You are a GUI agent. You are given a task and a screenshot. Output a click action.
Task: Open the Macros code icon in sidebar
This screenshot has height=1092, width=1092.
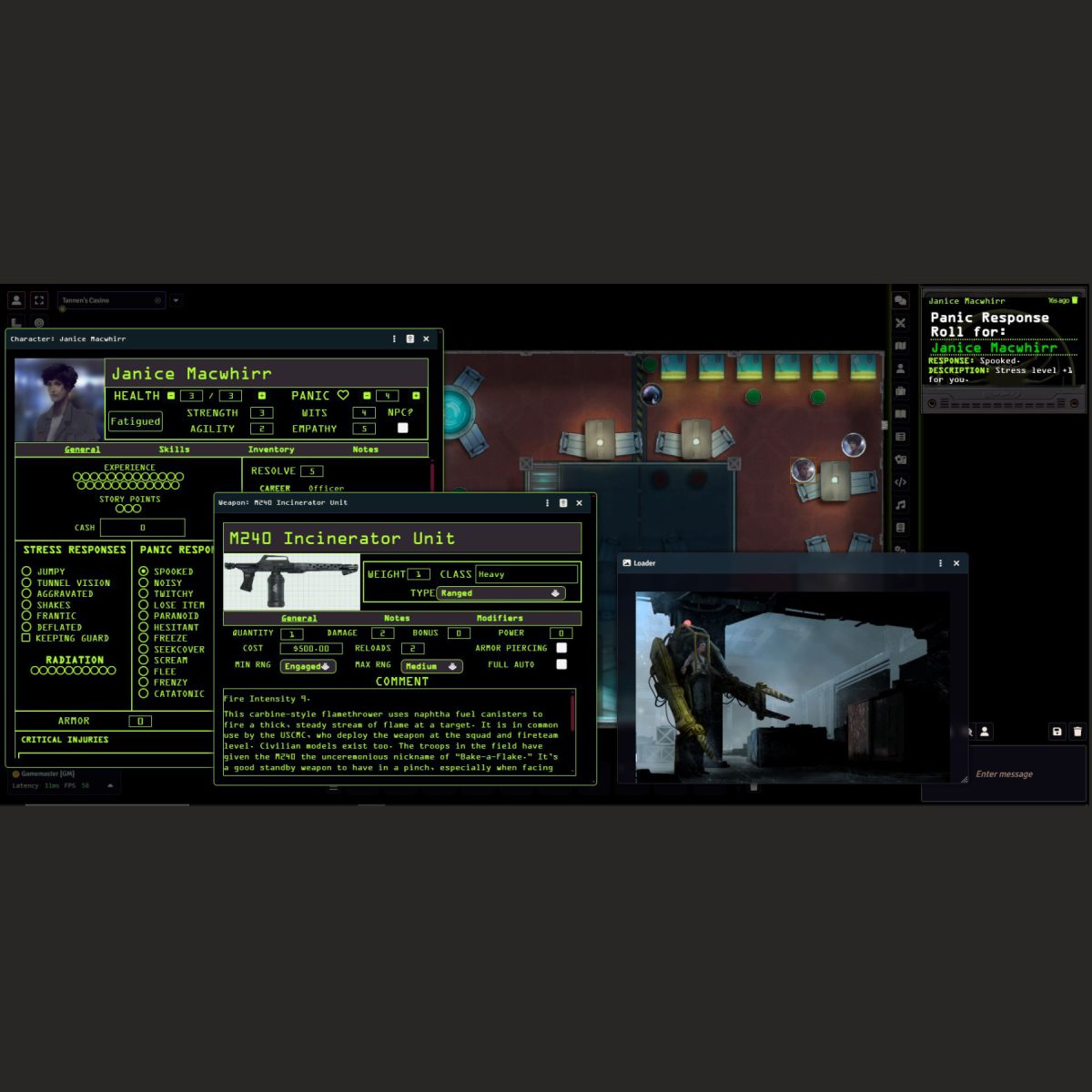tap(900, 482)
